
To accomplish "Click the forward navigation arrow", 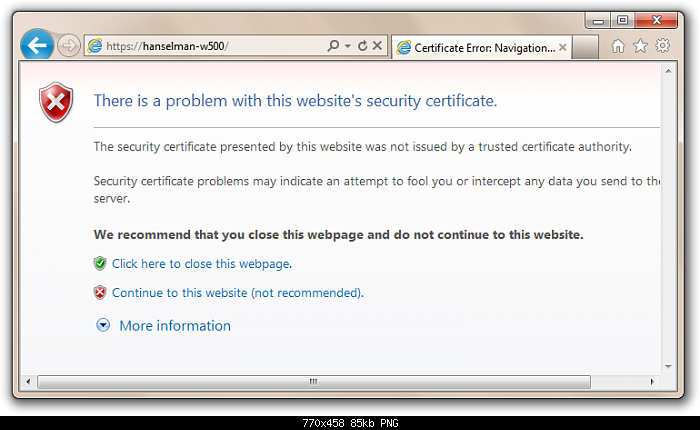I will point(69,46).
